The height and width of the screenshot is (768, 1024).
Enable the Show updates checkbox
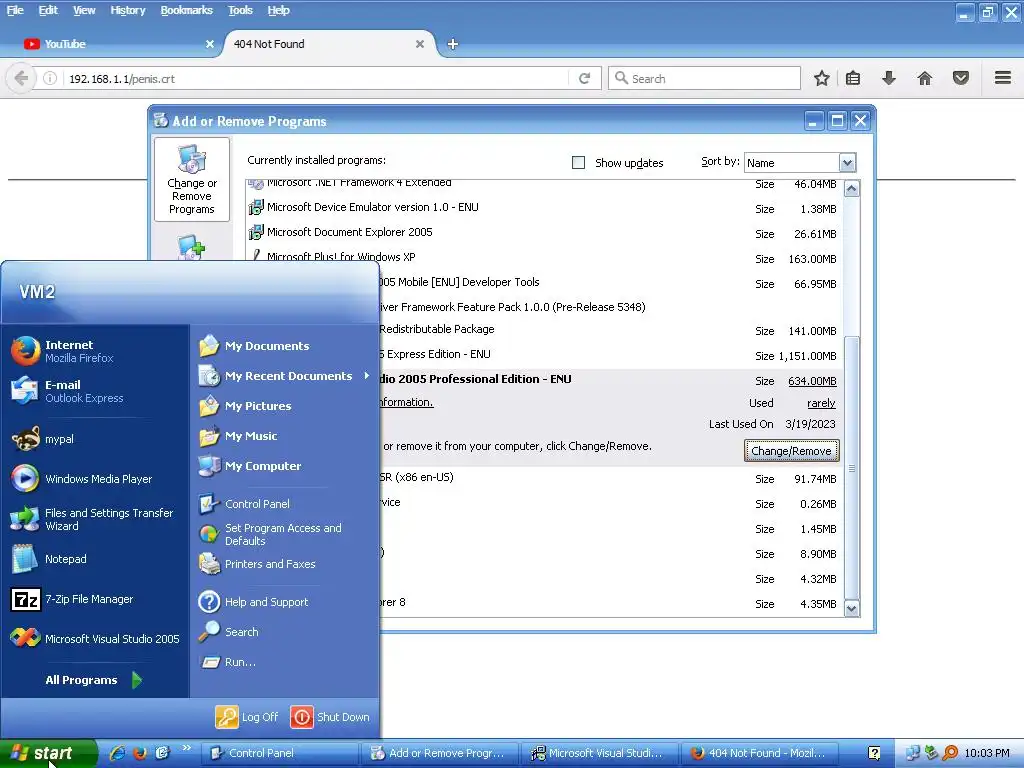point(578,162)
